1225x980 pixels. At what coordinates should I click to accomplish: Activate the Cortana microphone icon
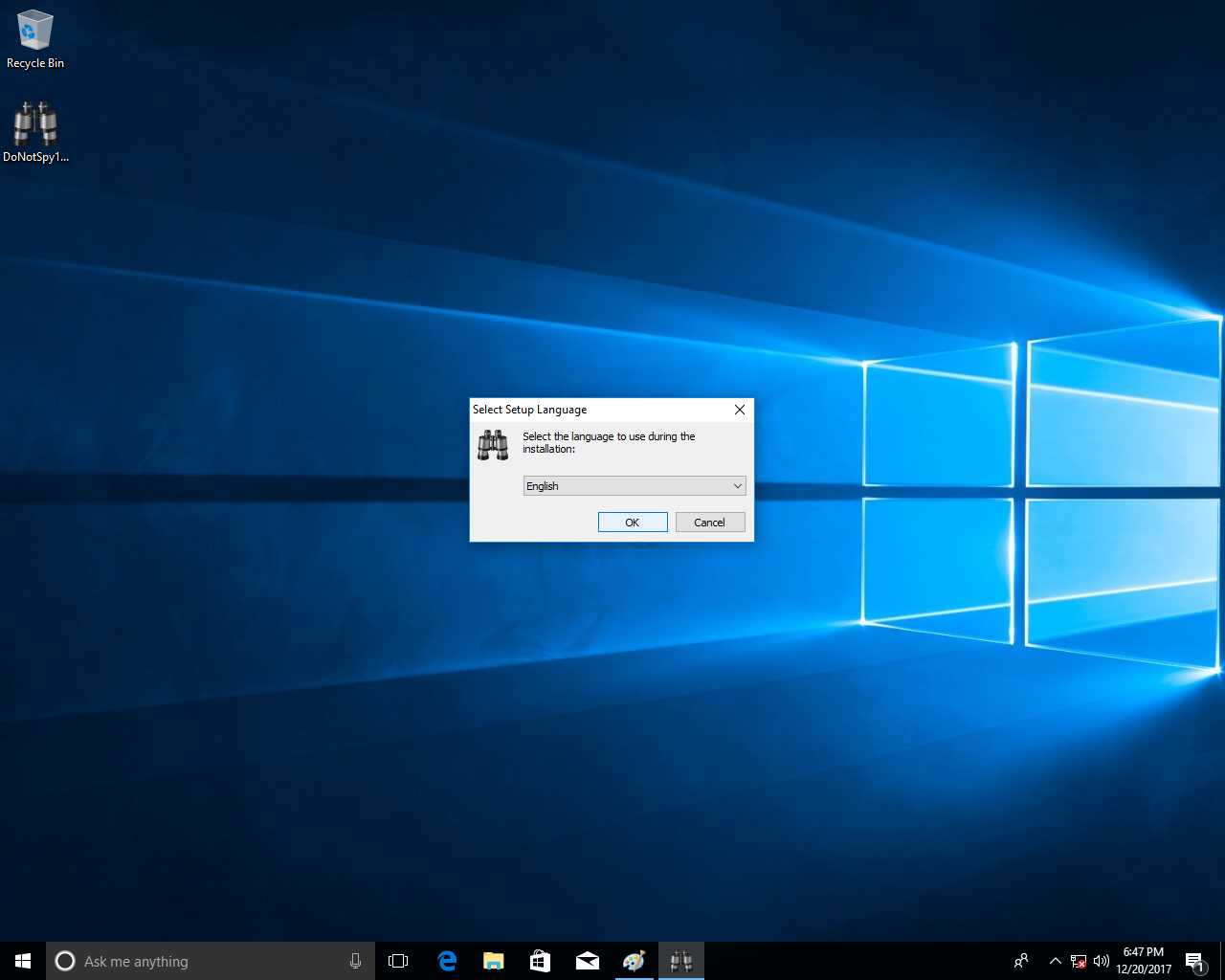355,961
